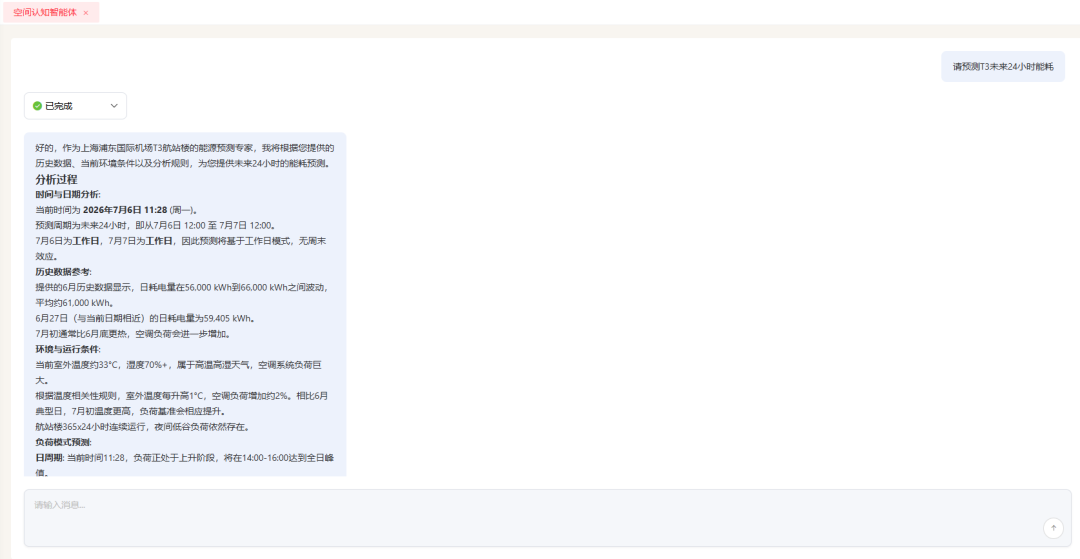
Task: Click the 负荷模式预测 subheading
Action: (63, 442)
